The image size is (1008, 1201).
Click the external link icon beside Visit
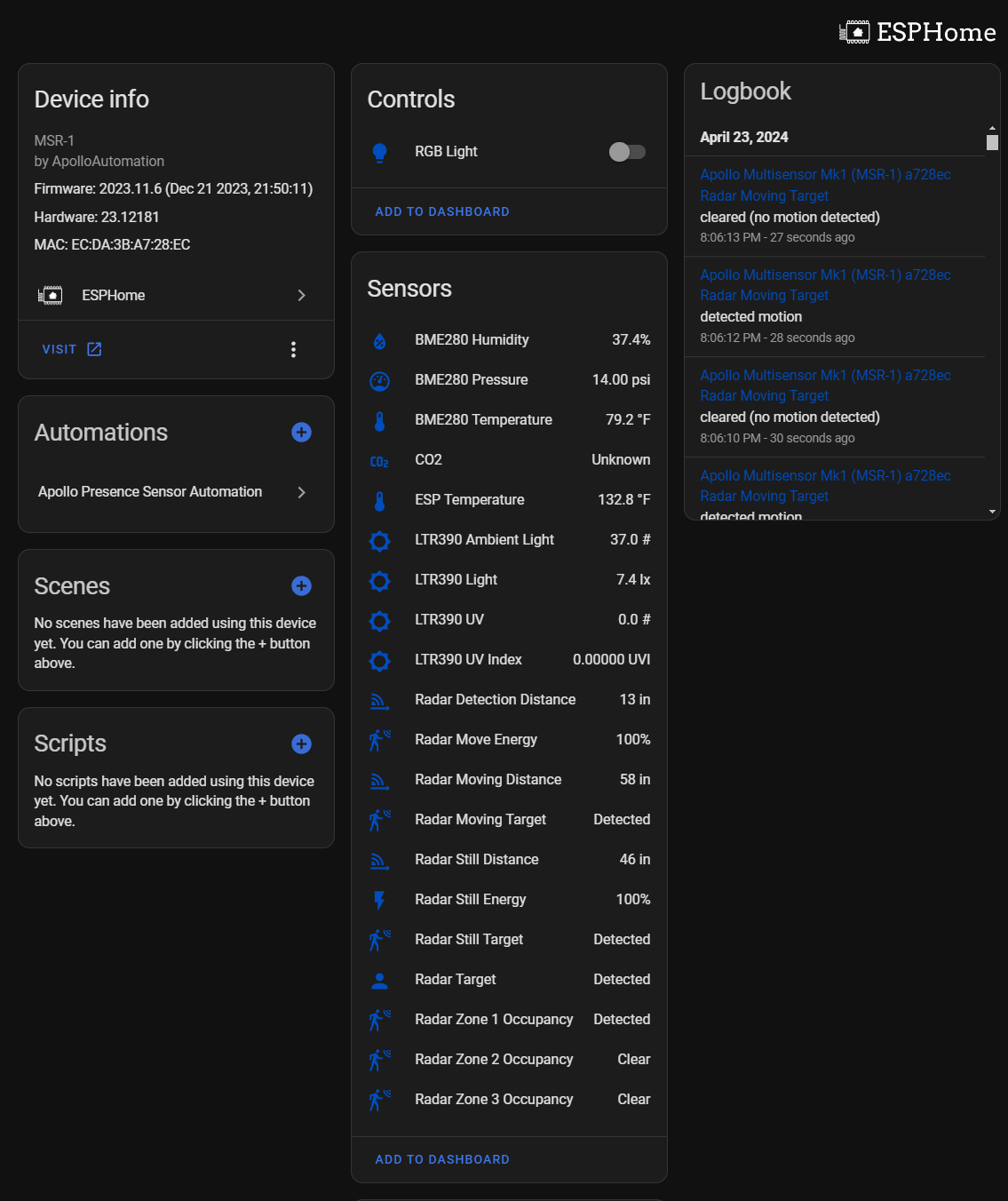94,349
